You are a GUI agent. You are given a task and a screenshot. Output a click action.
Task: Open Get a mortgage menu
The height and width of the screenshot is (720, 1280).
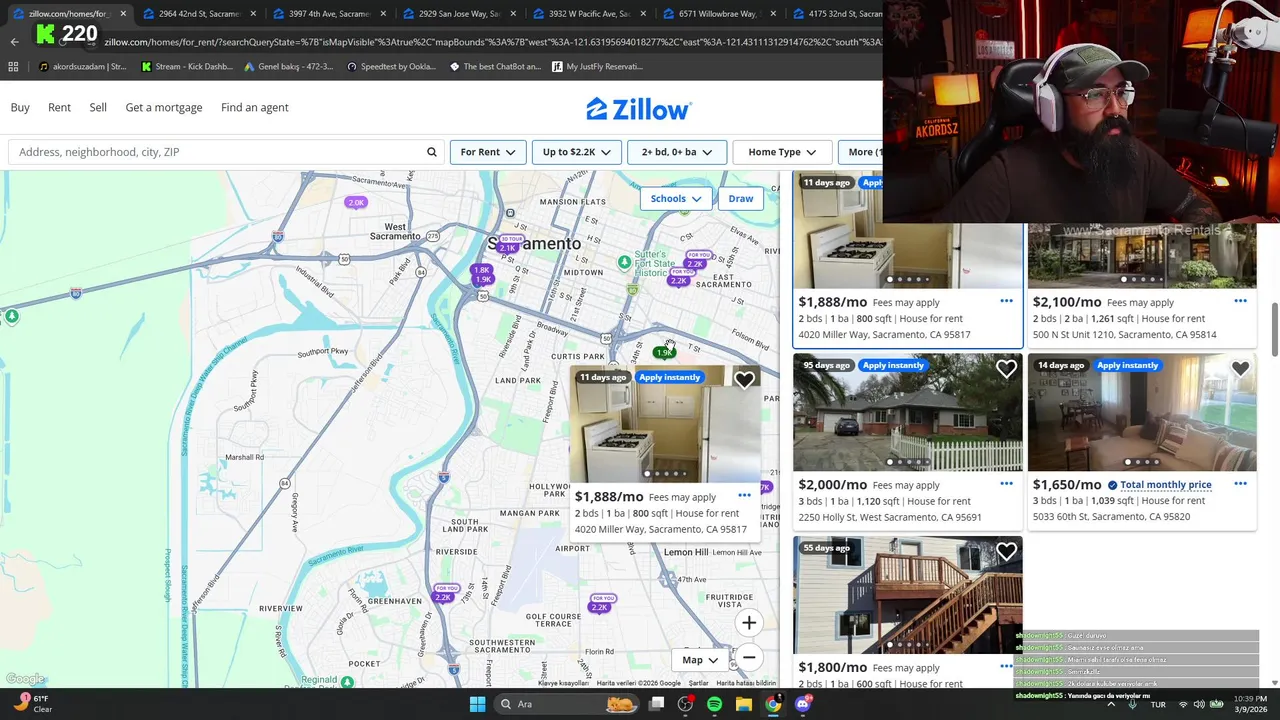[164, 107]
